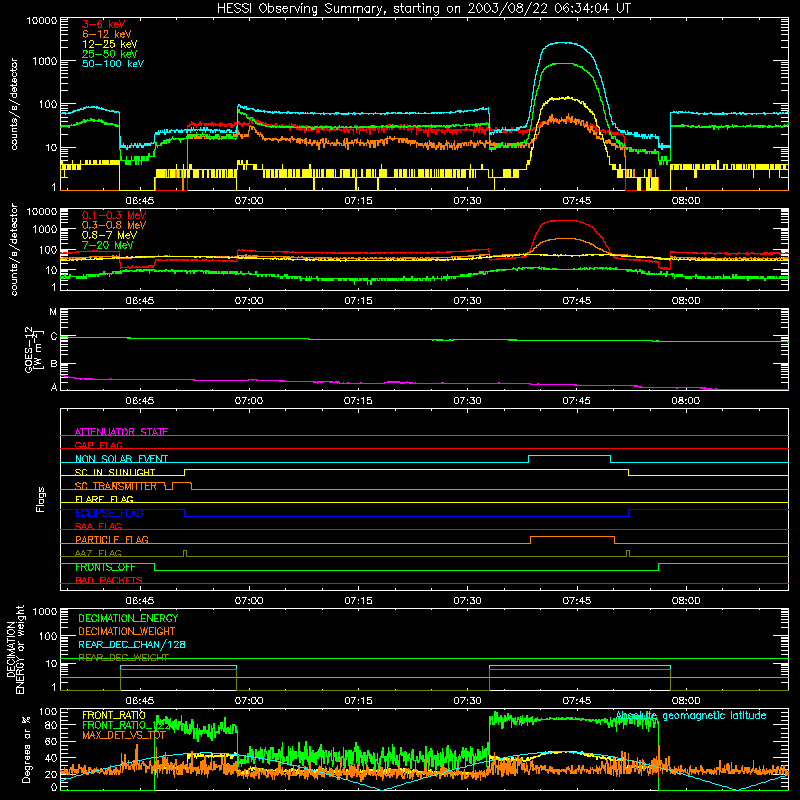This screenshot has width=800, height=800.
Task: Pick the NON_SOLAR_EVENT flag label
Action: tap(121, 459)
